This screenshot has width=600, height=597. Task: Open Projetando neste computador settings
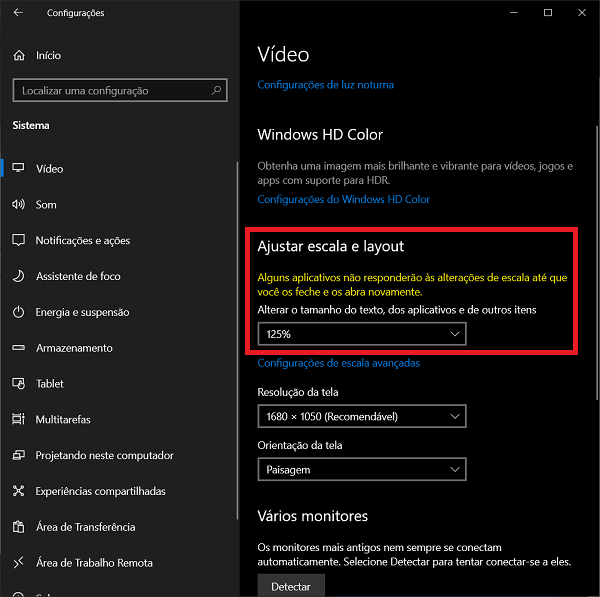click(x=104, y=455)
